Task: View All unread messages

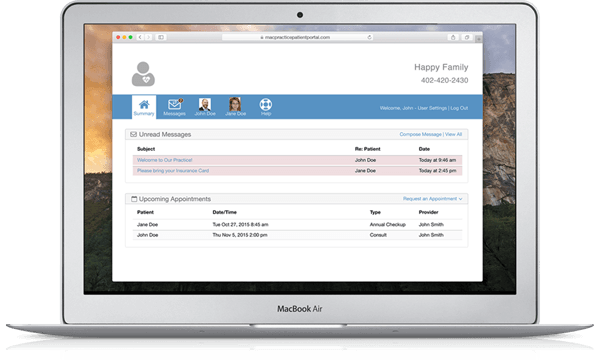Action: 453,134
